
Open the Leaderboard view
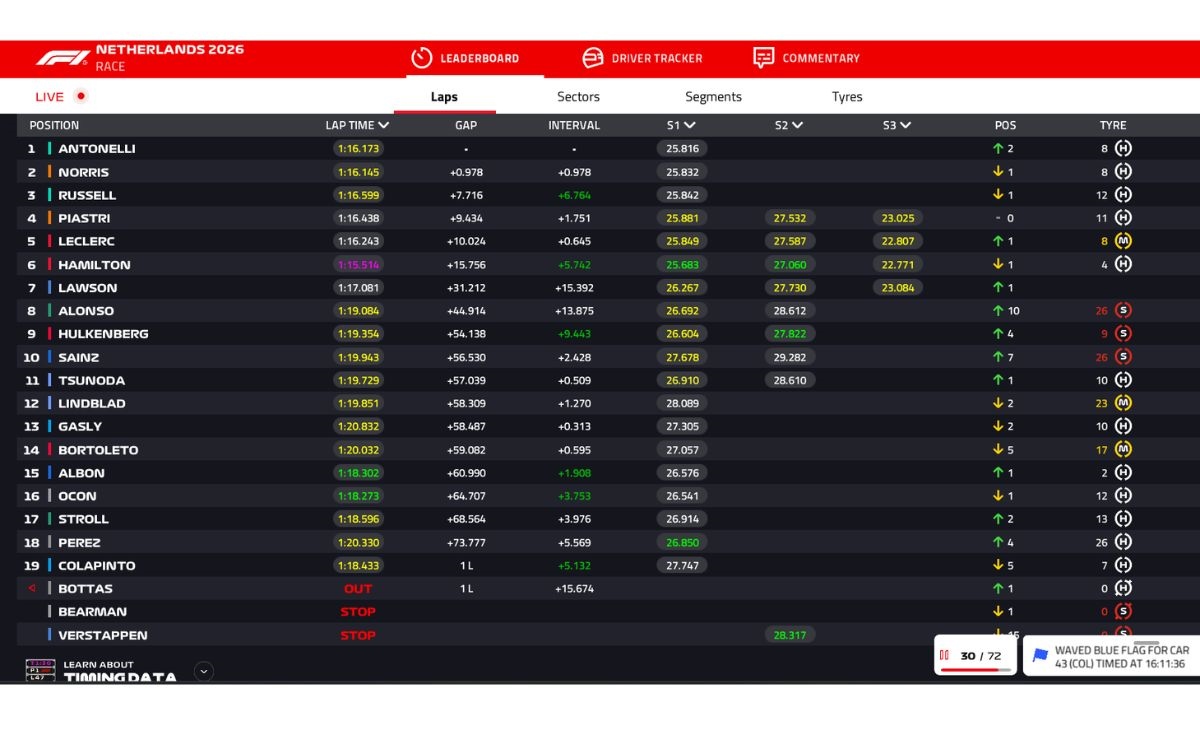pyautogui.click(x=465, y=58)
